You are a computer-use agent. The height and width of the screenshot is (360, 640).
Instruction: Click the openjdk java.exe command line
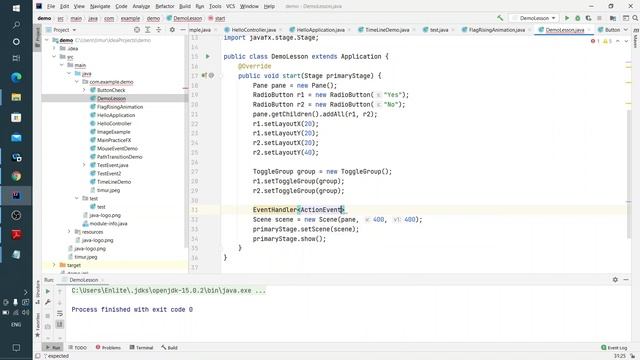tap(169, 291)
